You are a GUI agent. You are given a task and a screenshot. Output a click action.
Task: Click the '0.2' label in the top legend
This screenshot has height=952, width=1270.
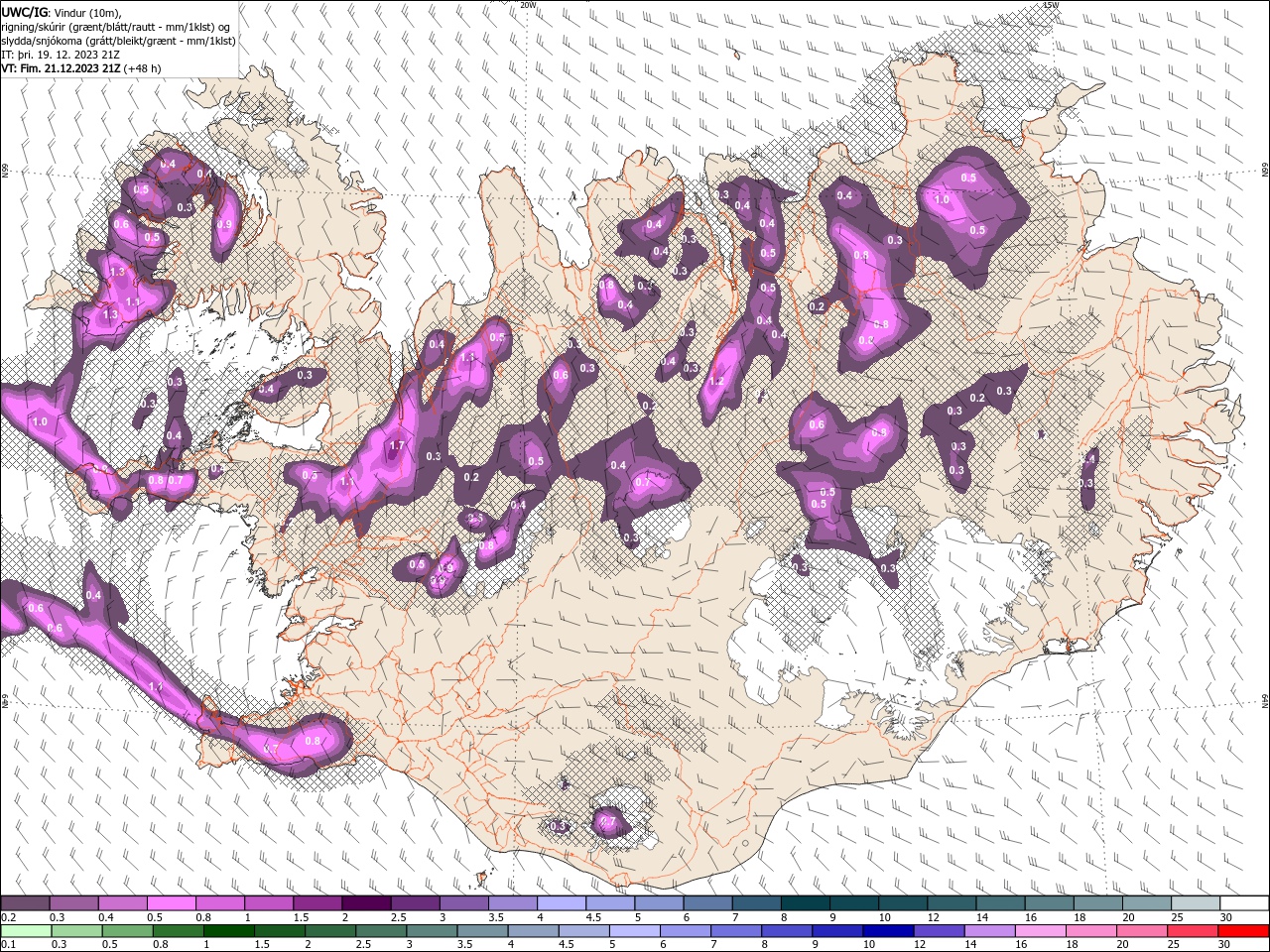8,917
